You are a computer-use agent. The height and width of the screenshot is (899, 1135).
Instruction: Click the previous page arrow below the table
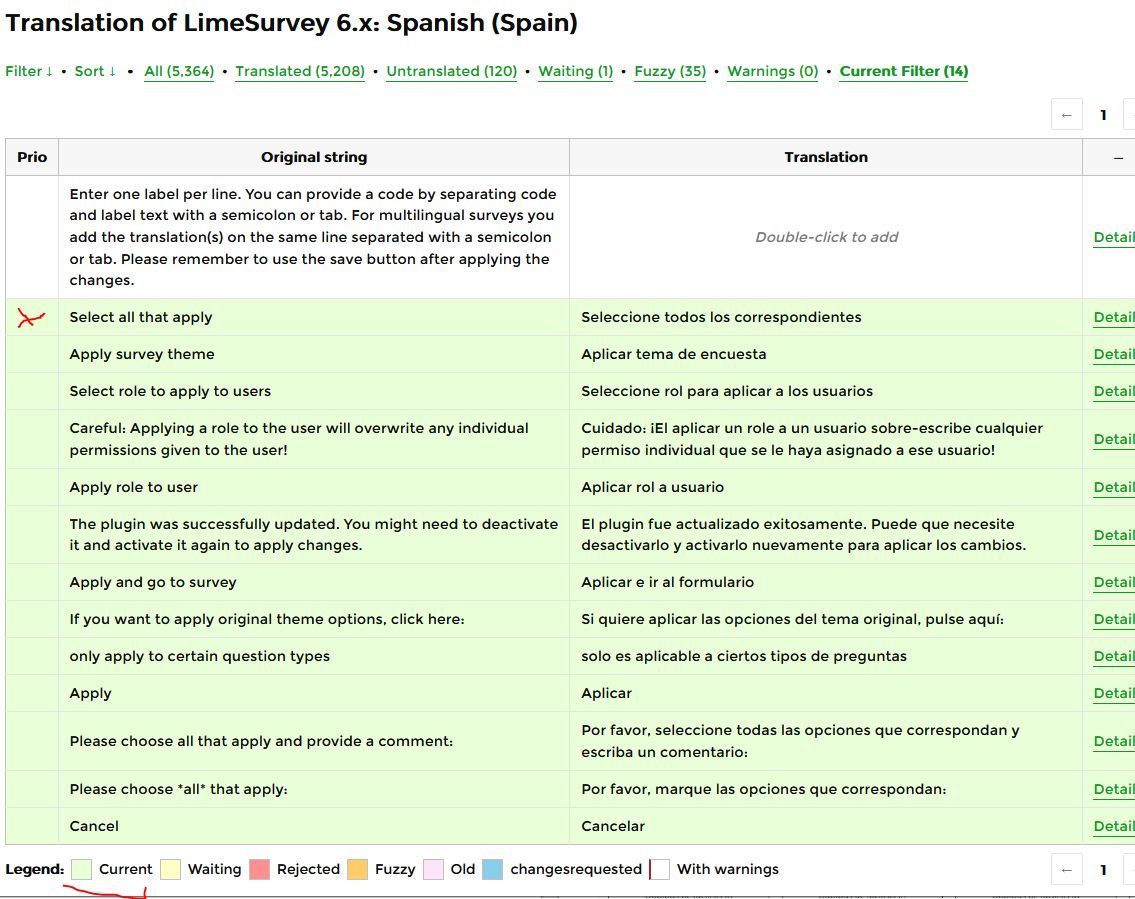click(1066, 870)
